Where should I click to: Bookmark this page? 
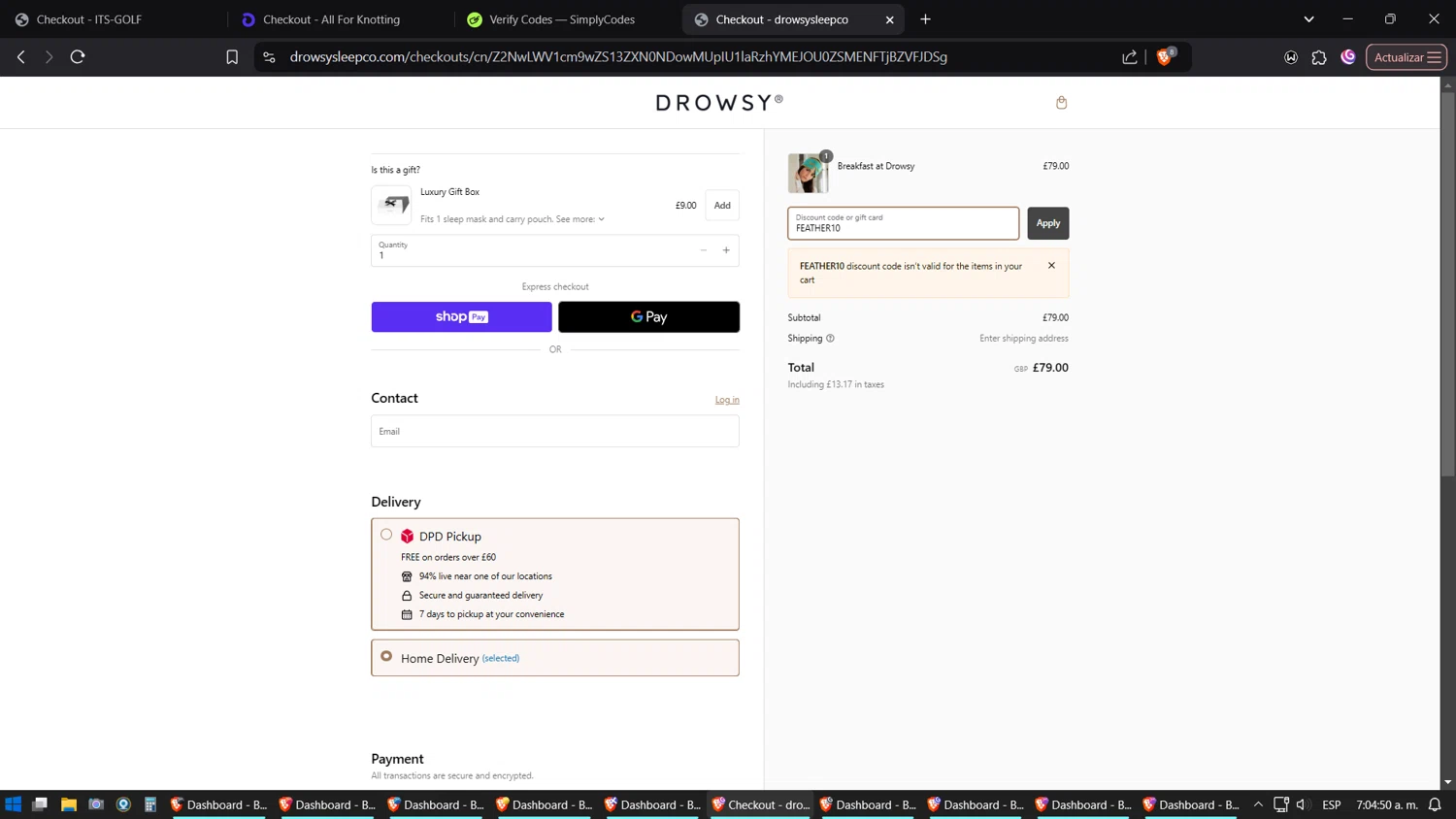click(232, 57)
